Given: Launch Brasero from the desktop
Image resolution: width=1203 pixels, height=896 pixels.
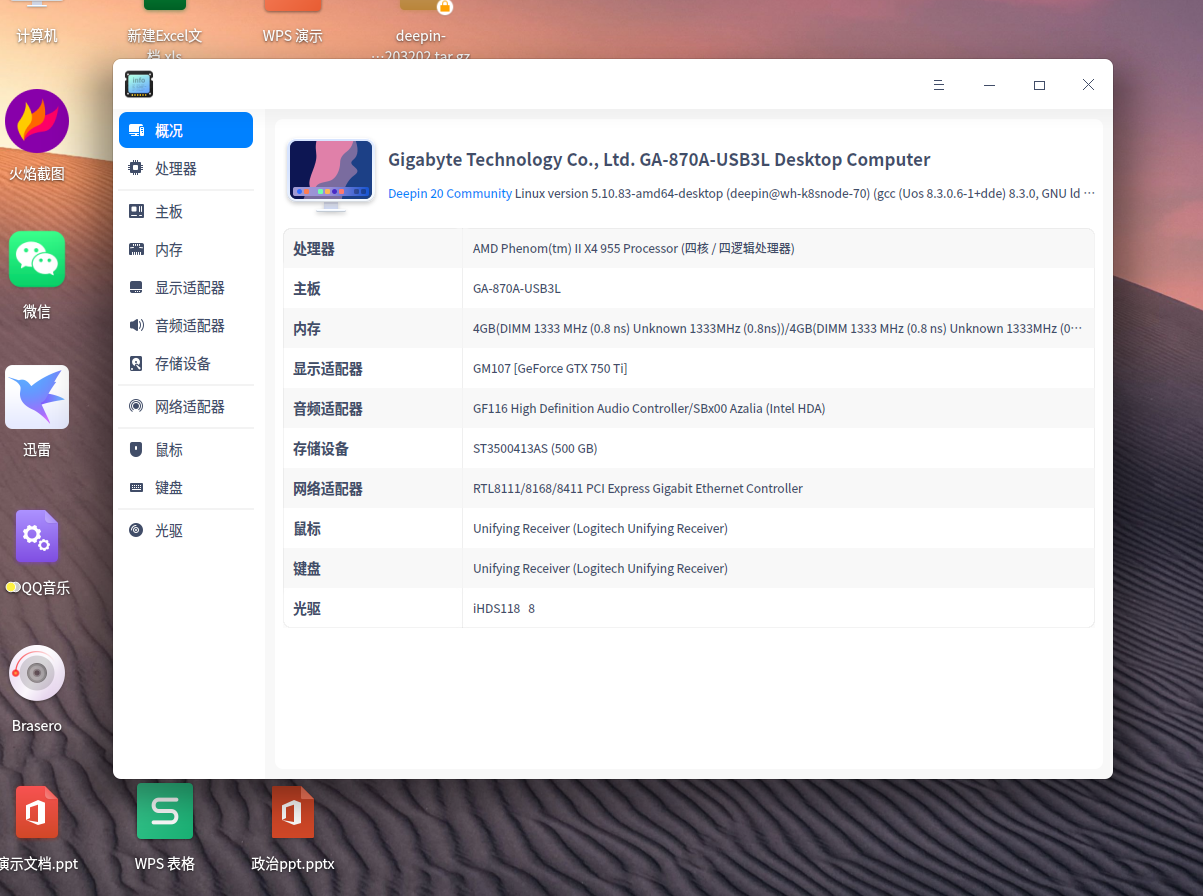Looking at the screenshot, I should pyautogui.click(x=37, y=674).
